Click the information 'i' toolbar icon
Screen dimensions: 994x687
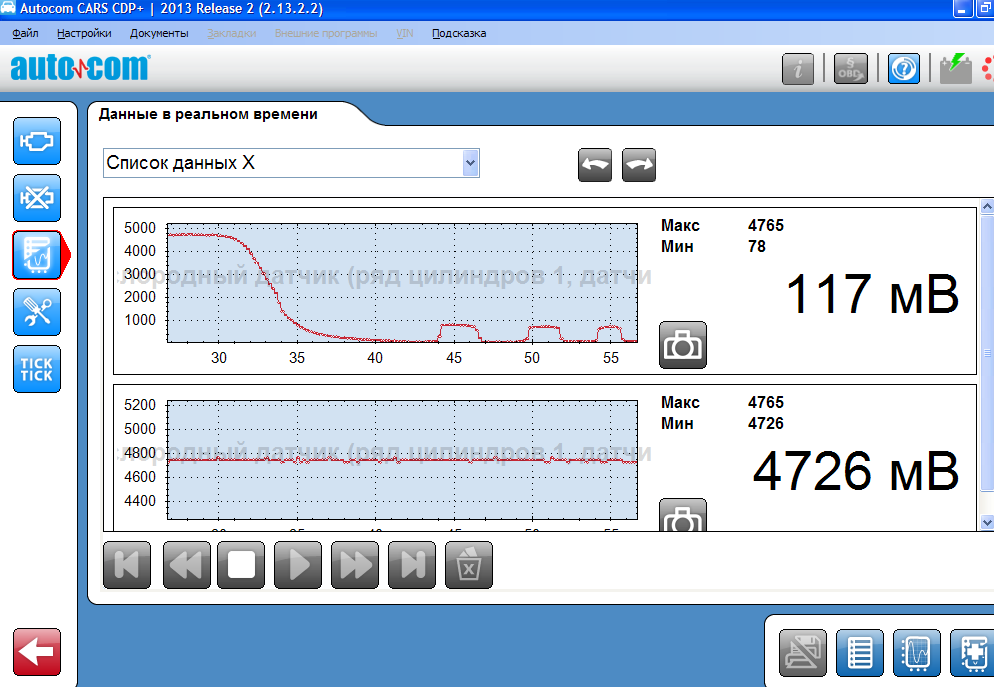pos(798,68)
